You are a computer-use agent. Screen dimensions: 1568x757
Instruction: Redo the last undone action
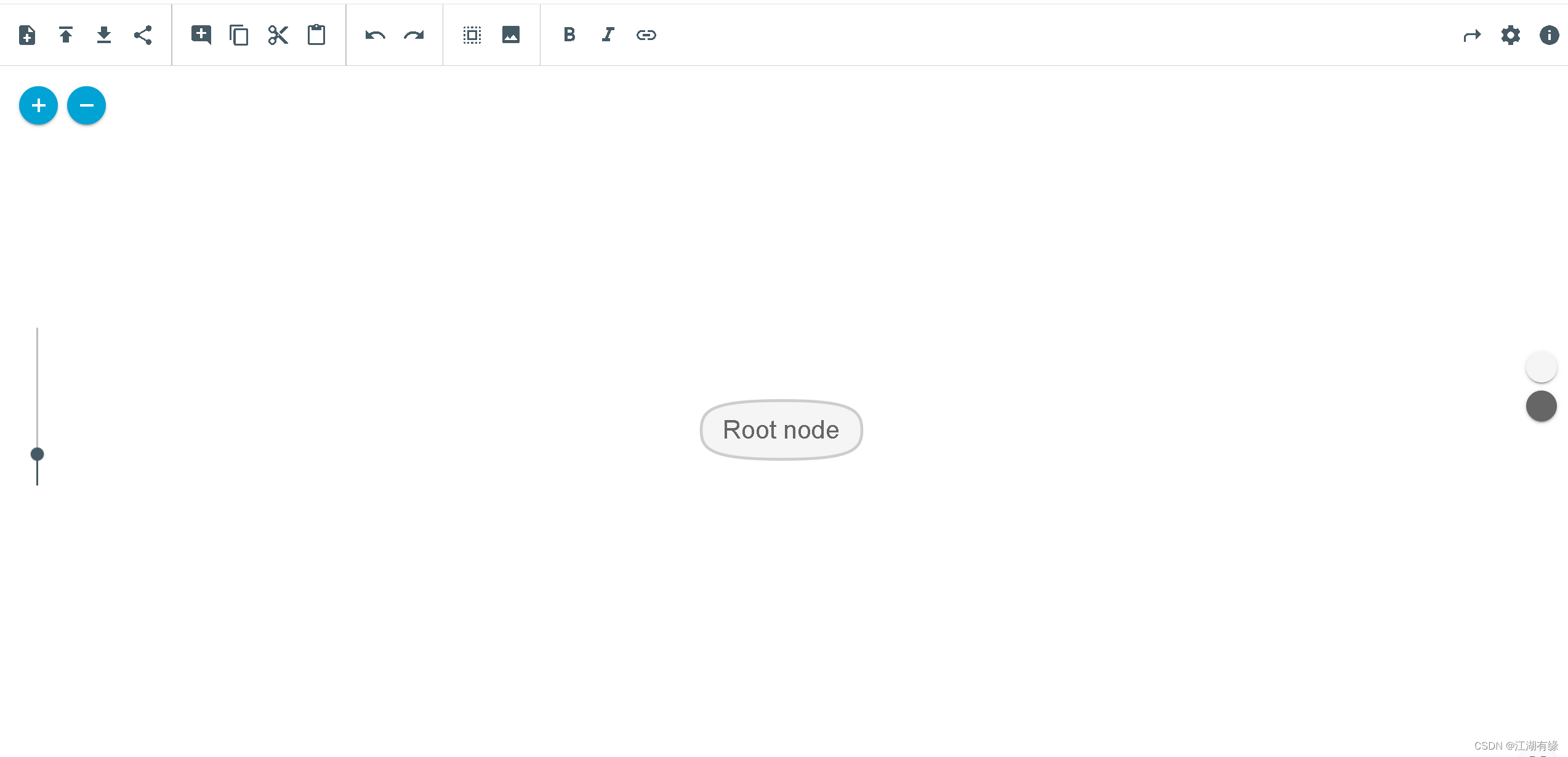point(414,35)
